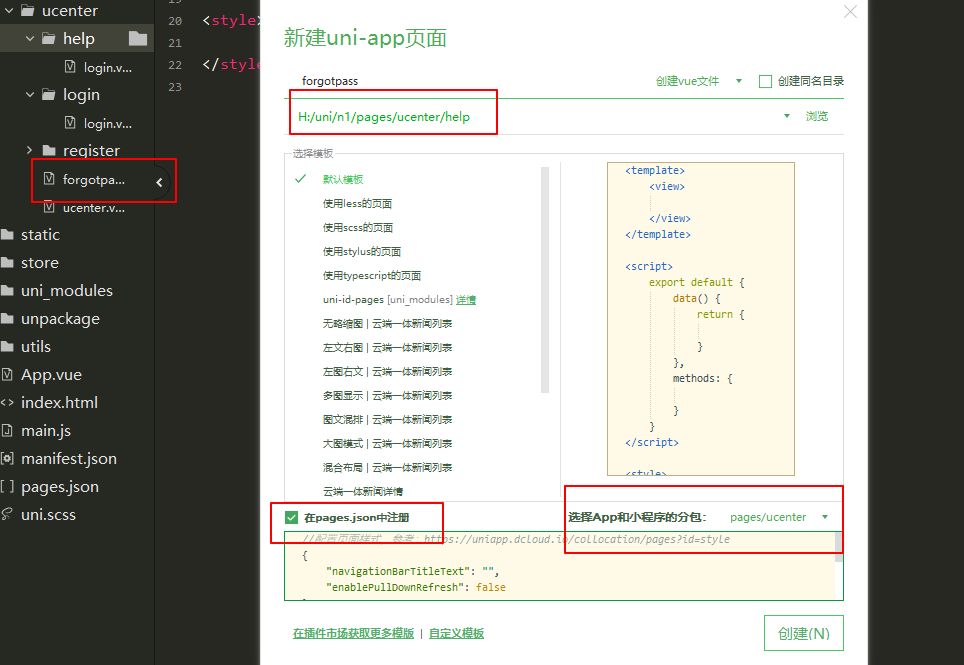The image size is (964, 665).
Task: Open the static folder
Action: tap(40, 235)
